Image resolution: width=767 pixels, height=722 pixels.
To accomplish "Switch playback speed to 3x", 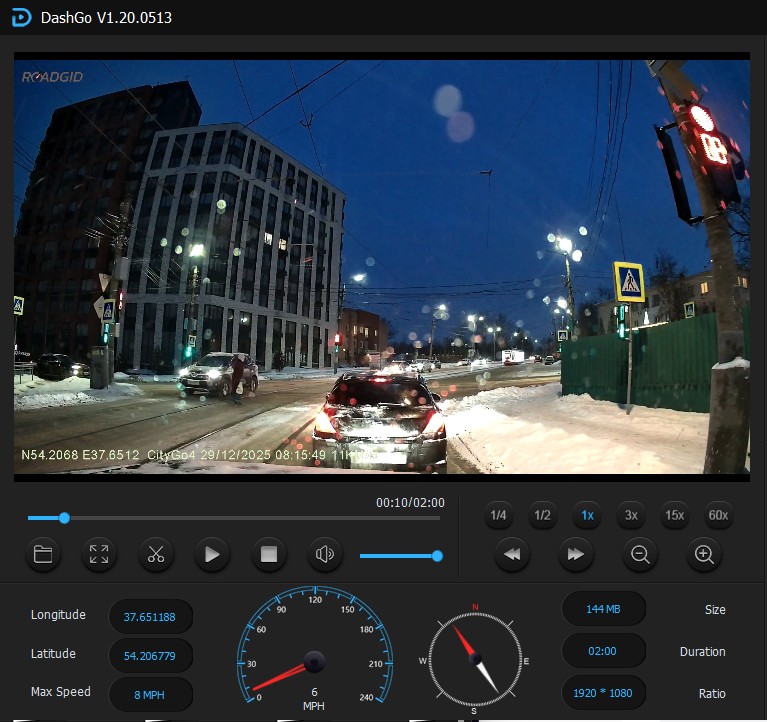I will (631, 516).
